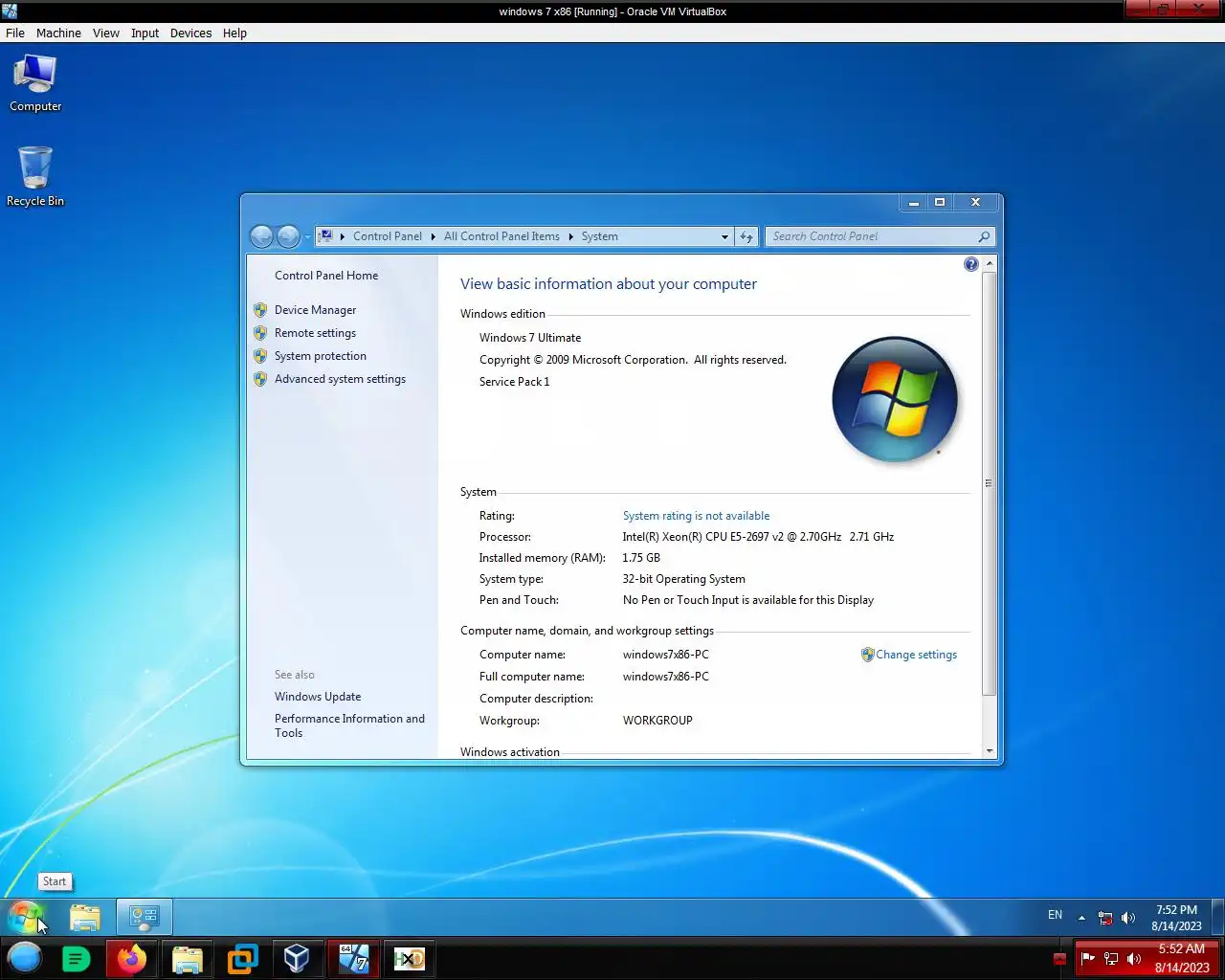Open host taskbar file explorer folder

[187, 958]
